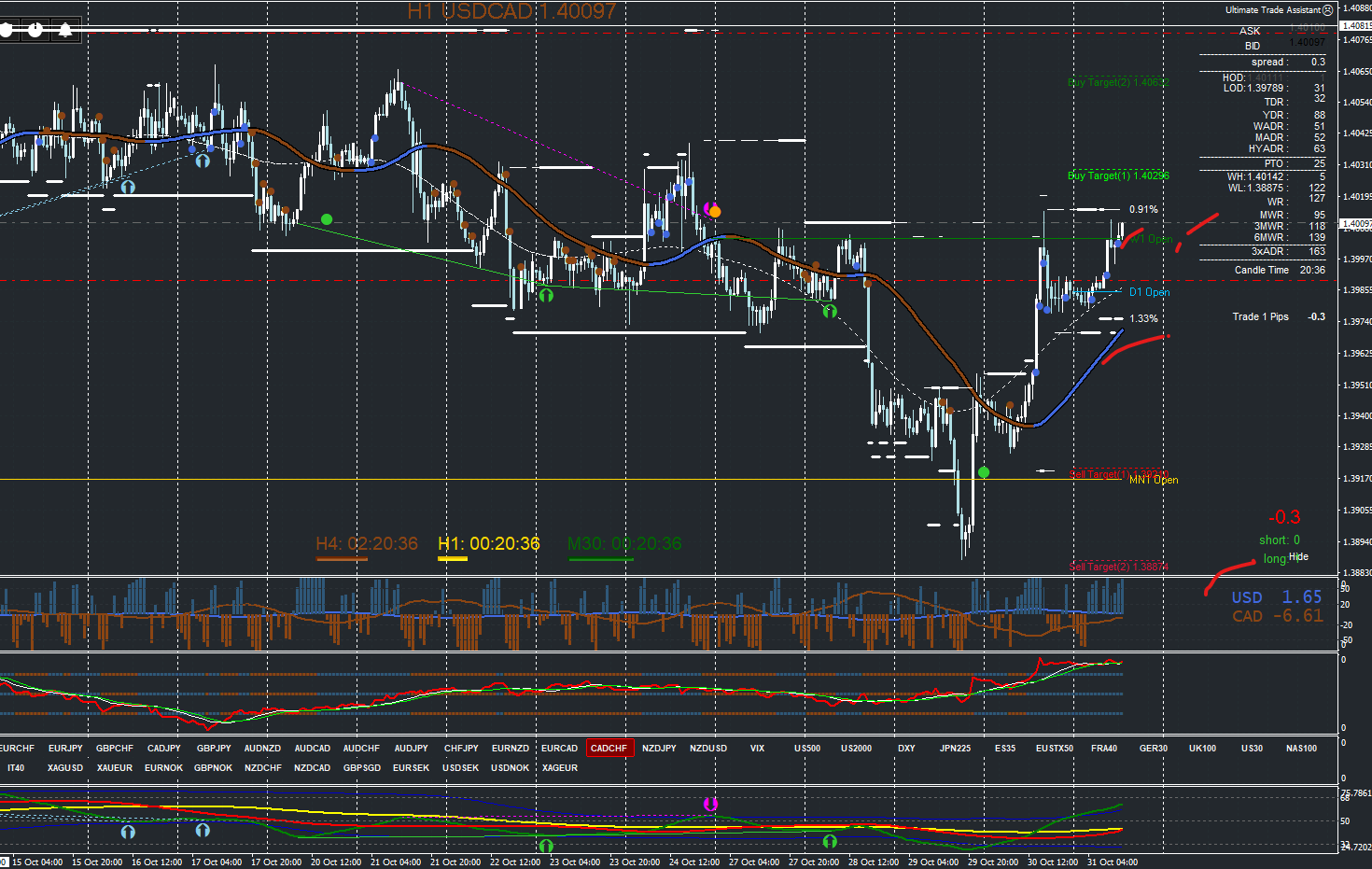Viewport: 1372px width, 869px height.
Task: Select the H1 timer label
Action: click(489, 543)
